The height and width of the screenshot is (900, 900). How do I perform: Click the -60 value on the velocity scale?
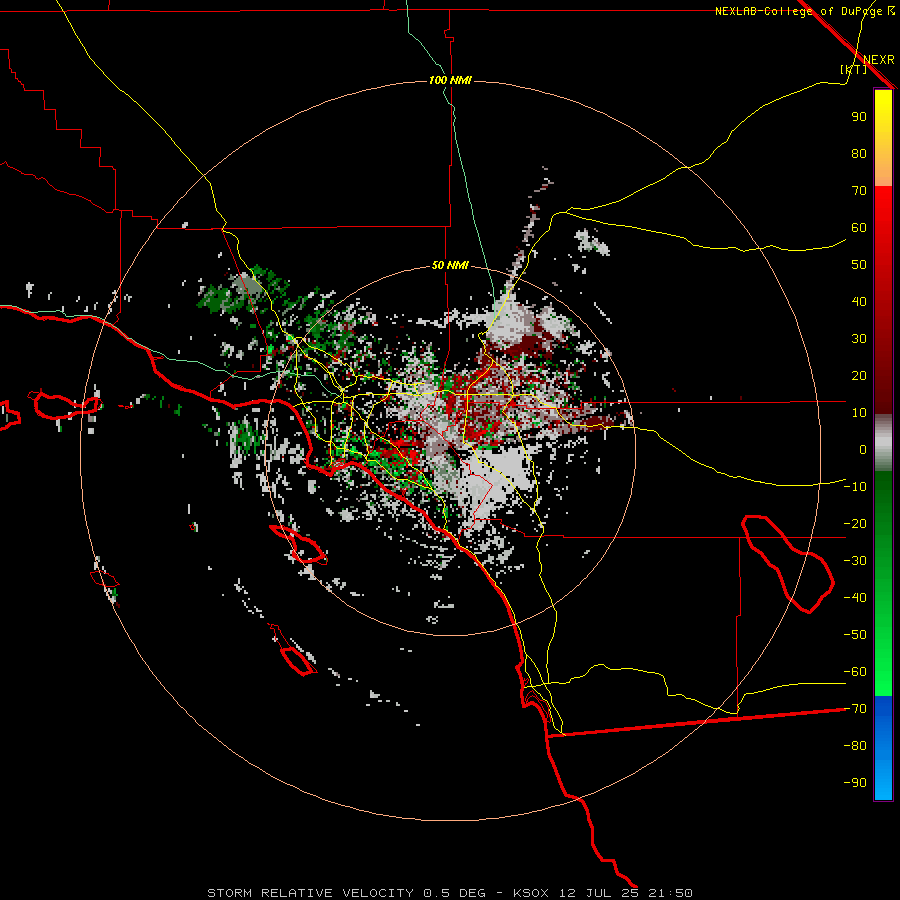pyautogui.click(x=855, y=672)
